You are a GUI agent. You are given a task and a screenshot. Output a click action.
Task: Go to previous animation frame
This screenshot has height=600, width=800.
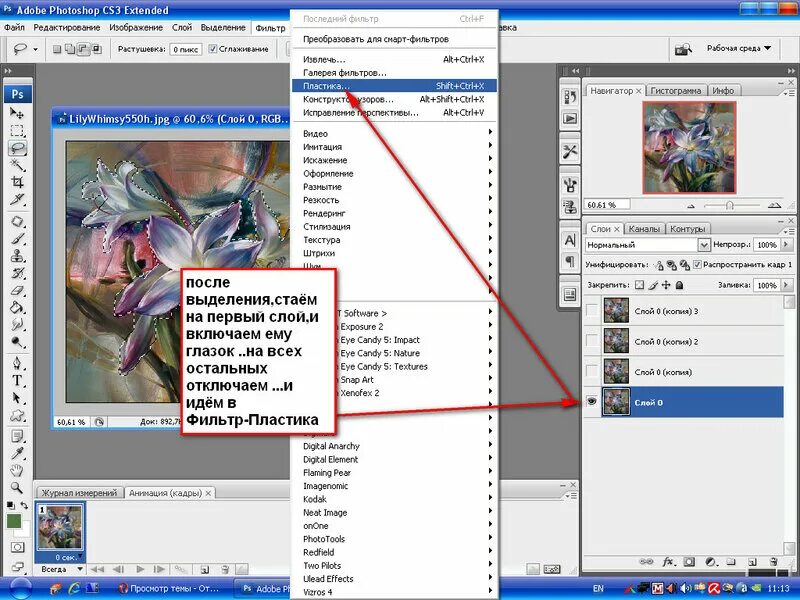point(118,569)
